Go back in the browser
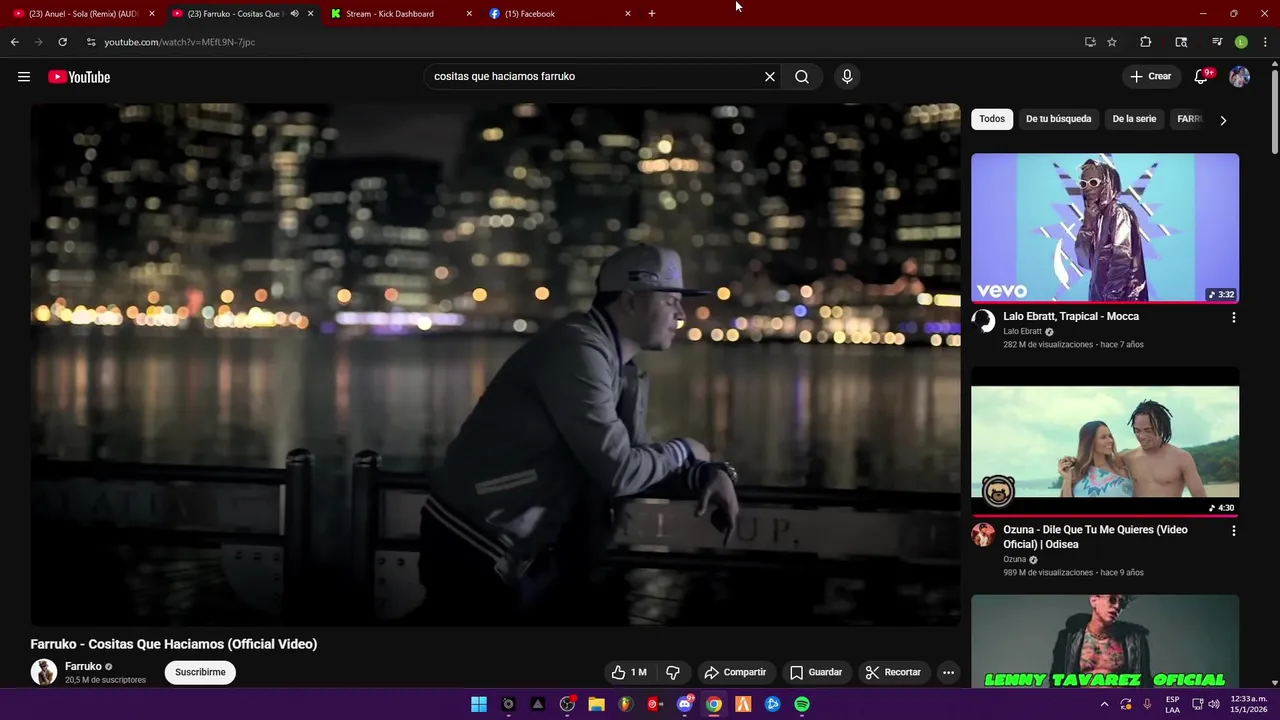1280x720 pixels. point(14,42)
